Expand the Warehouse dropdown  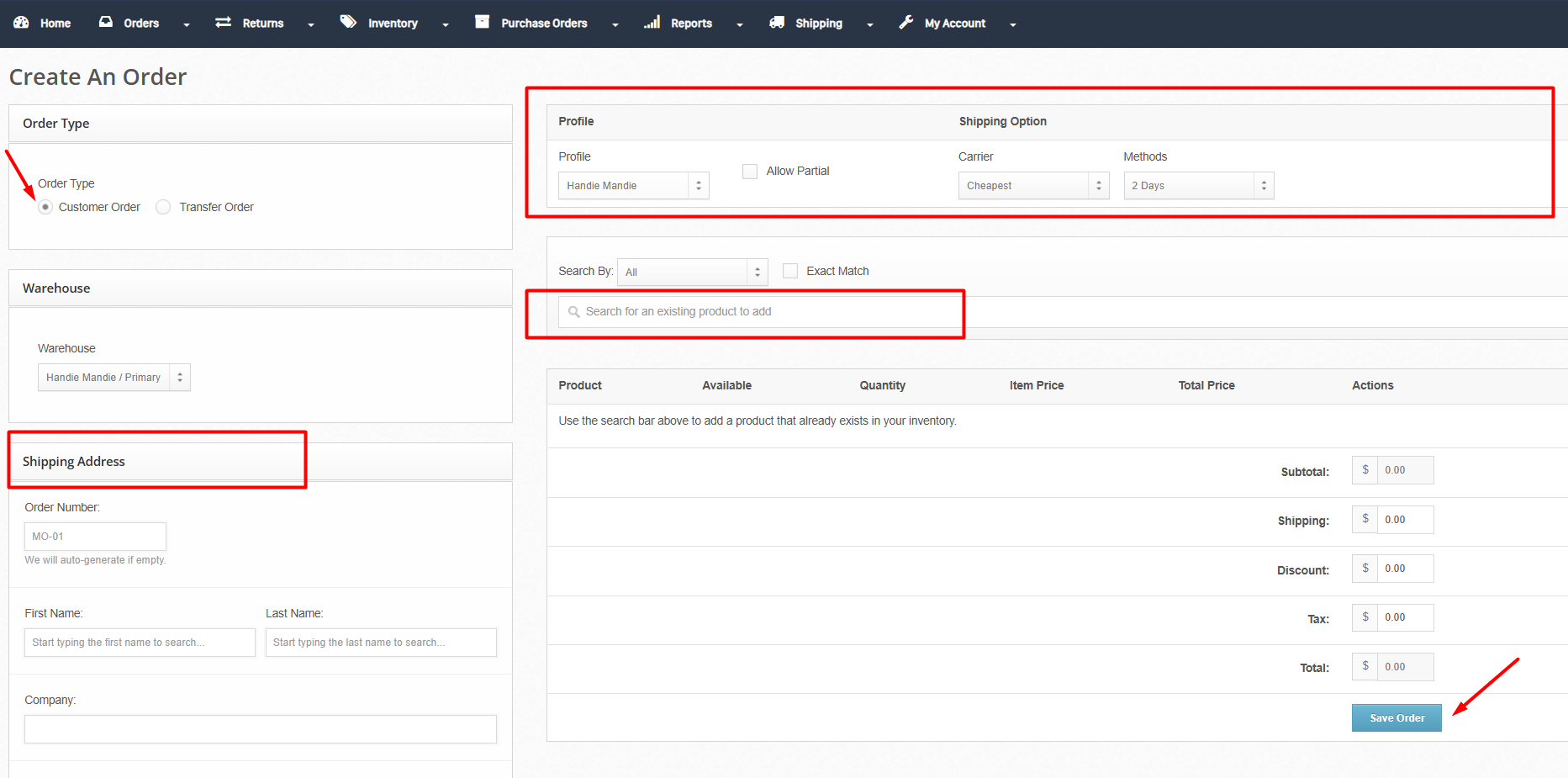pyautogui.click(x=114, y=378)
